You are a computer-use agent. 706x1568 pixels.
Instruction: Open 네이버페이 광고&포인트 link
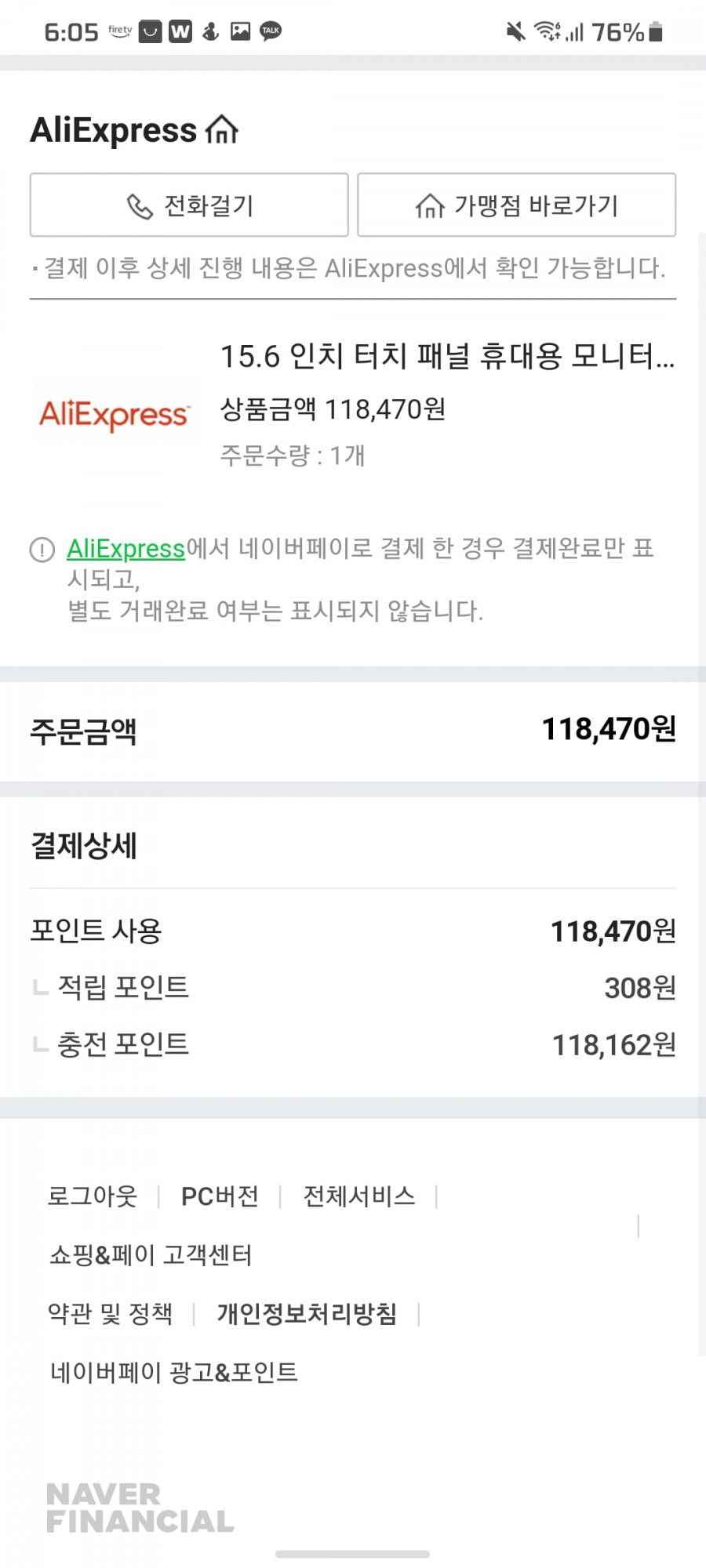[174, 1372]
